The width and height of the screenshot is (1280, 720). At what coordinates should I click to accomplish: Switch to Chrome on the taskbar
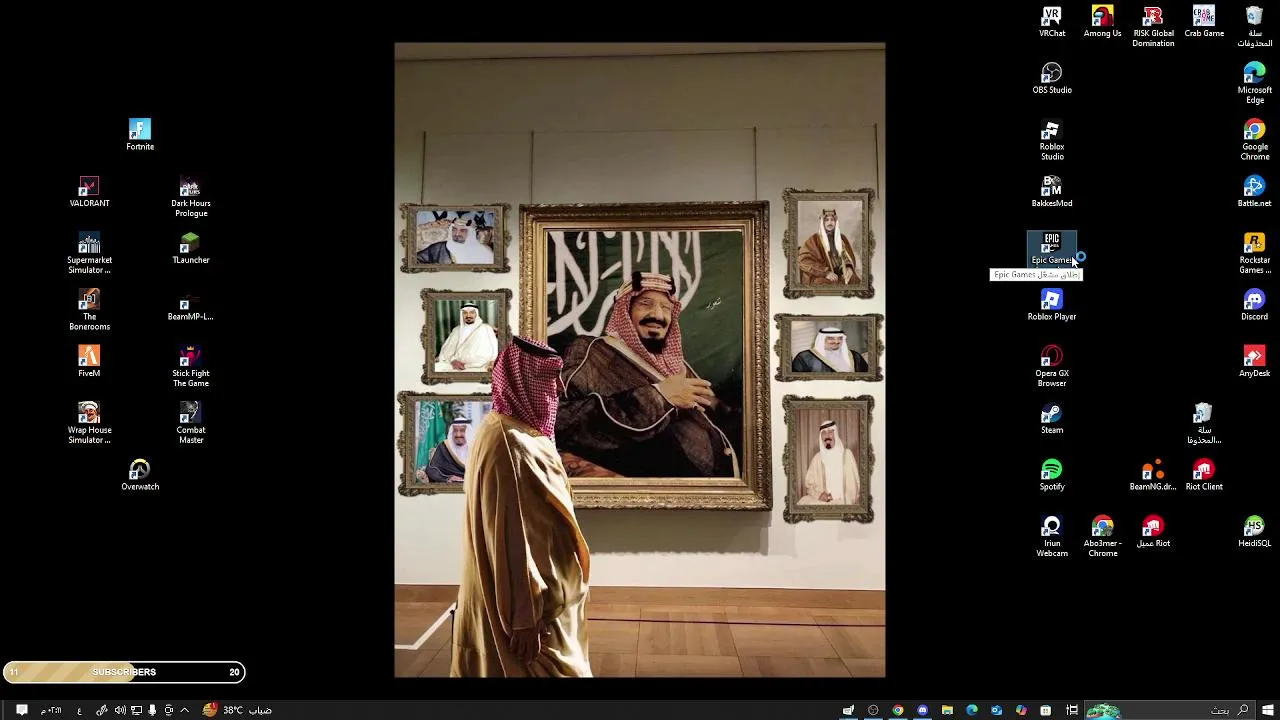[x=898, y=710]
